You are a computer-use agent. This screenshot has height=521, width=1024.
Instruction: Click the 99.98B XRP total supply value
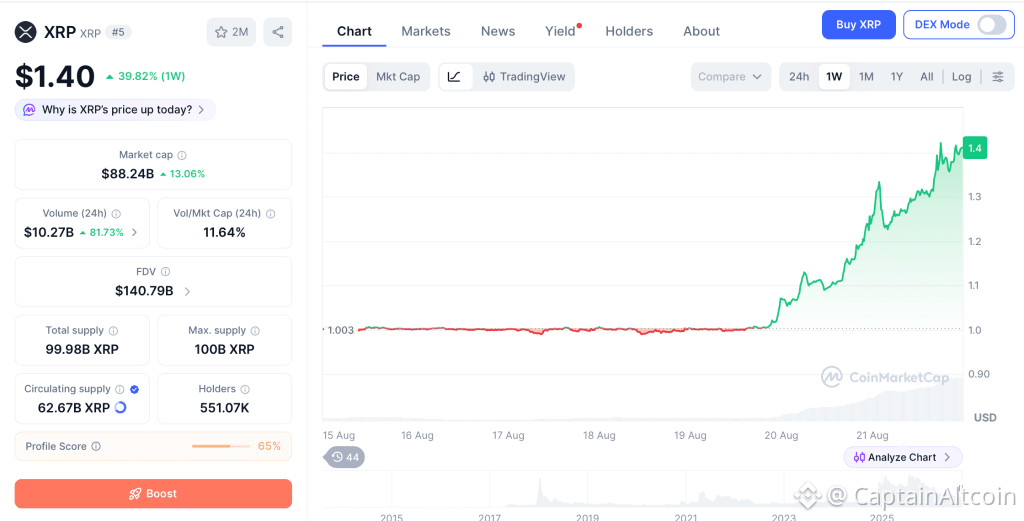[x=82, y=349]
